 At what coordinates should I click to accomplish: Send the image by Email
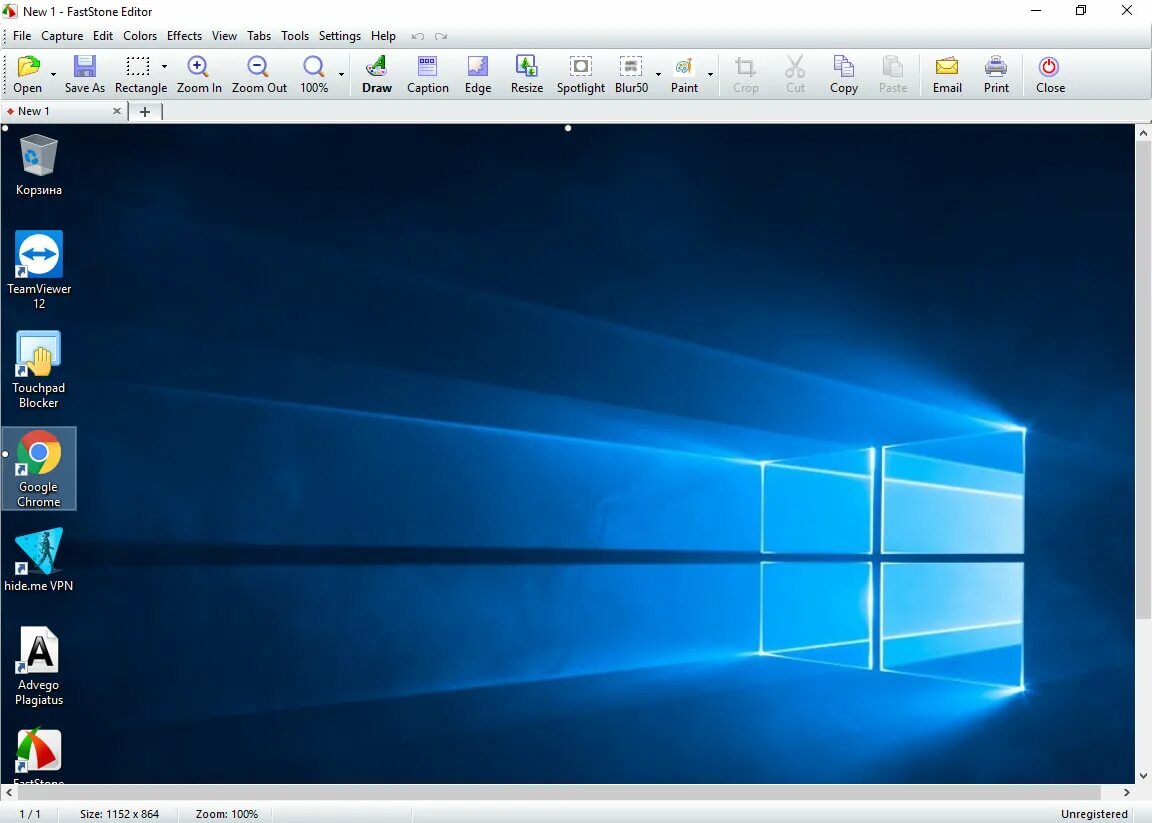947,74
